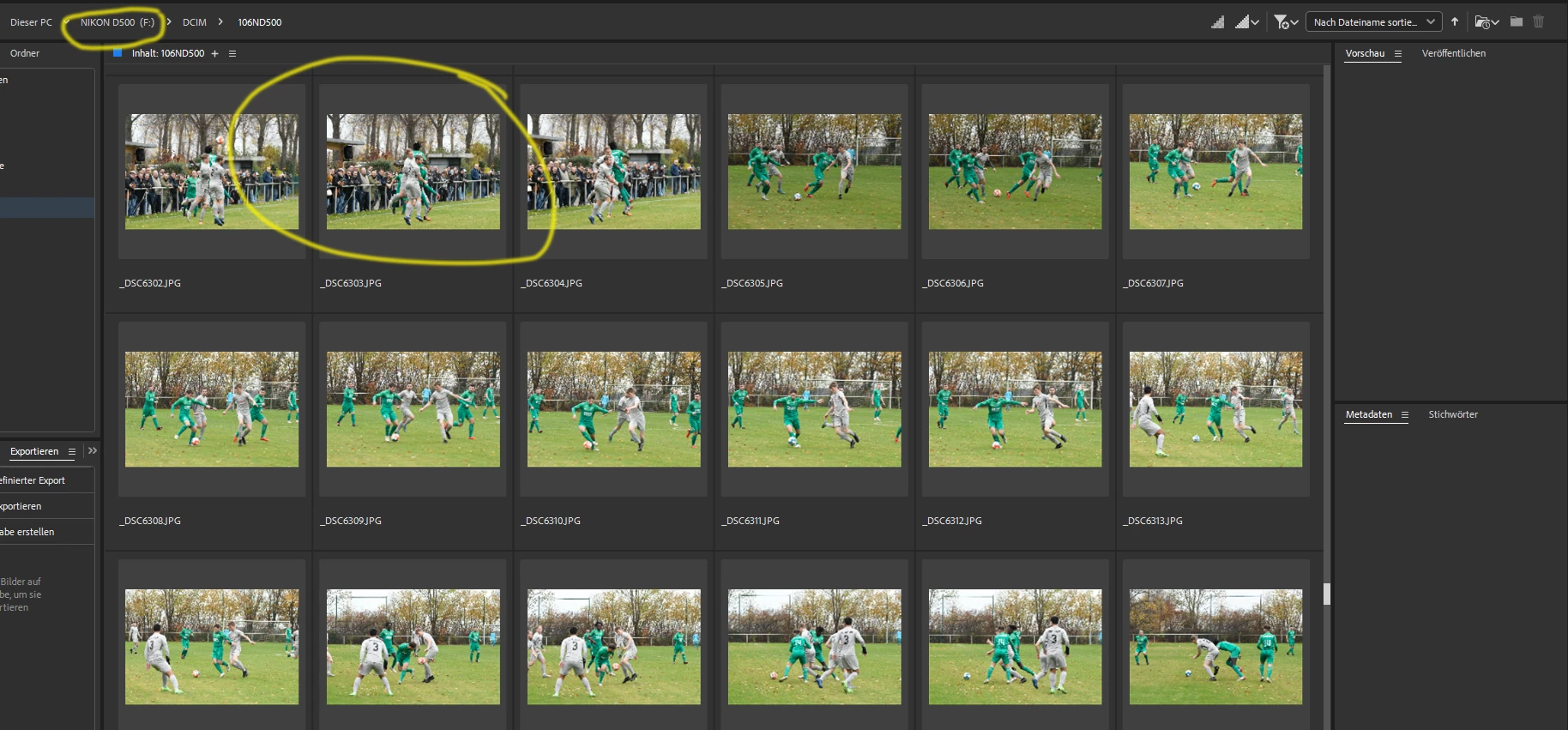Expand chevron after DCIM breadcrumb

[220, 22]
